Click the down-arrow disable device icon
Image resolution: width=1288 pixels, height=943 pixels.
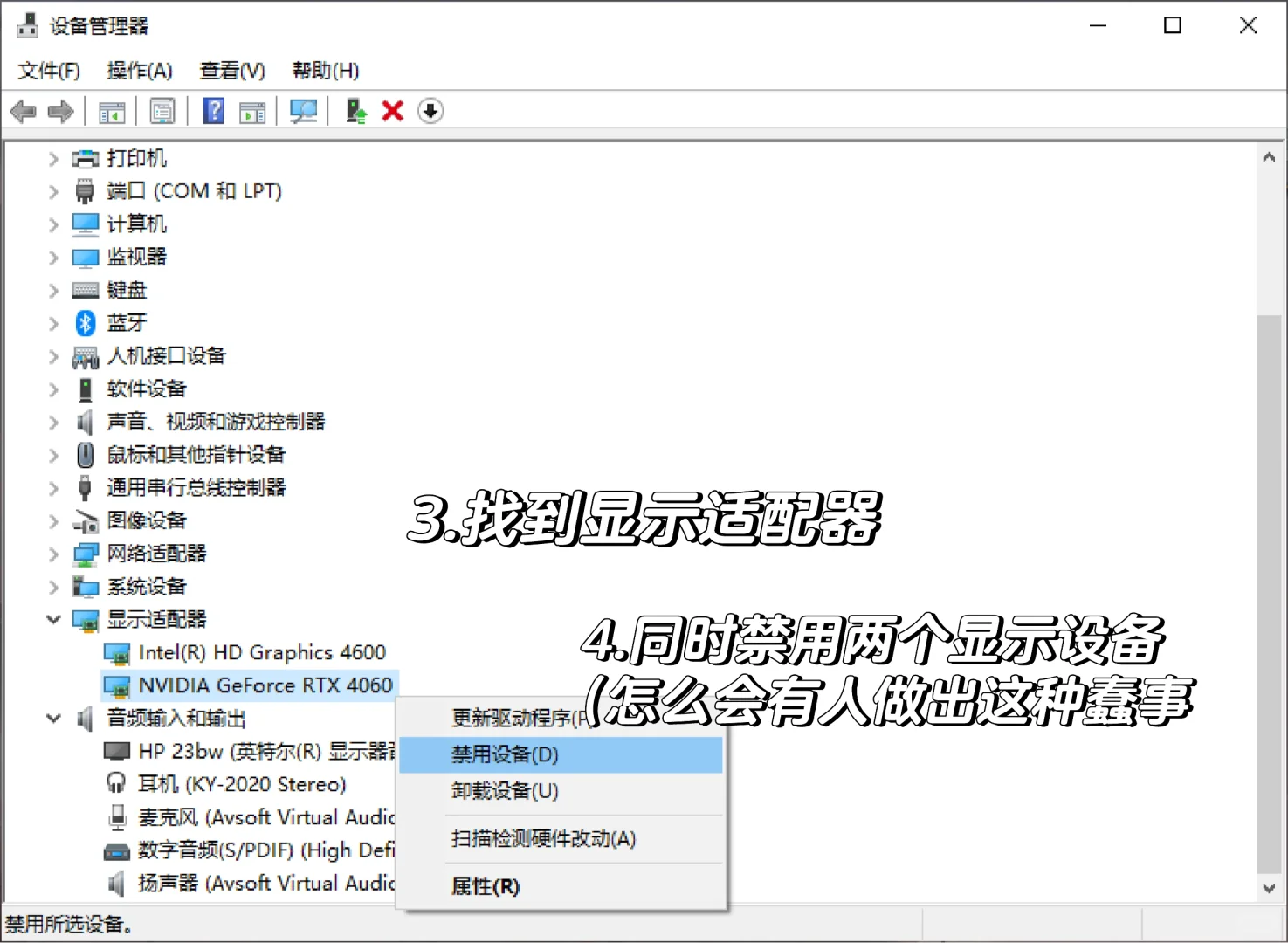[x=430, y=111]
